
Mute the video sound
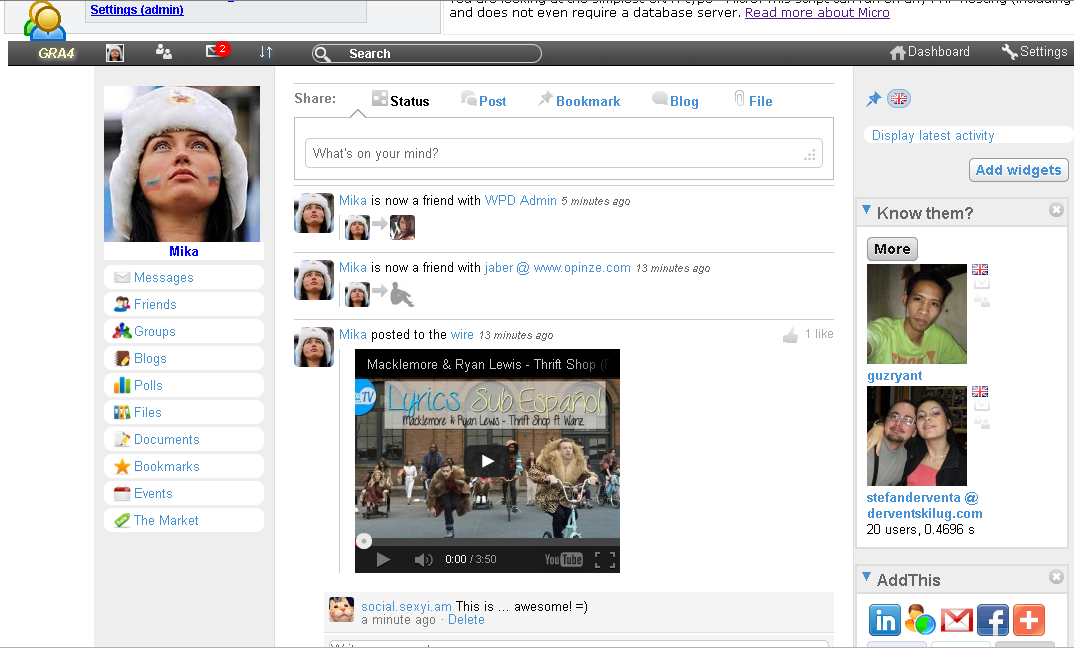422,559
